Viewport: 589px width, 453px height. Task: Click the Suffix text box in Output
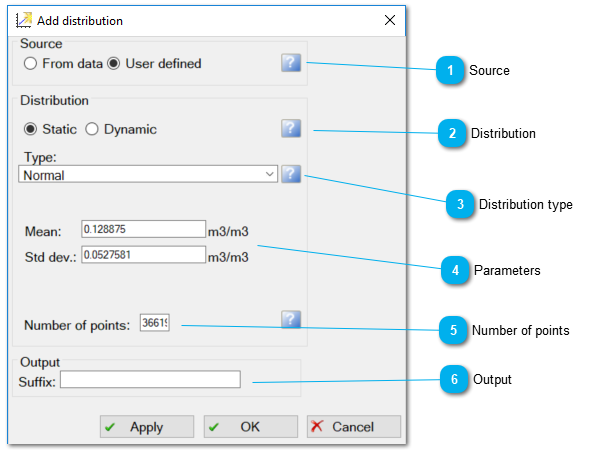[x=150, y=379]
